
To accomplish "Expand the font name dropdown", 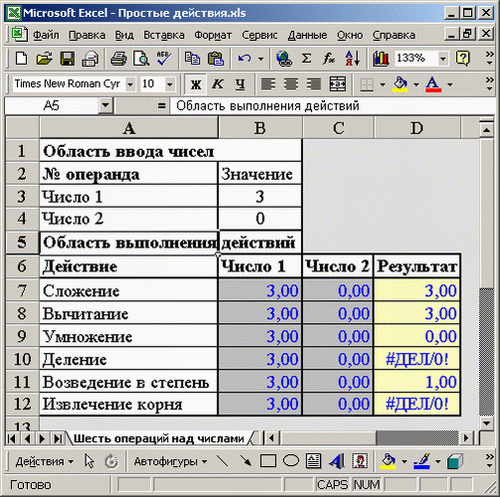I will pyautogui.click(x=130, y=84).
